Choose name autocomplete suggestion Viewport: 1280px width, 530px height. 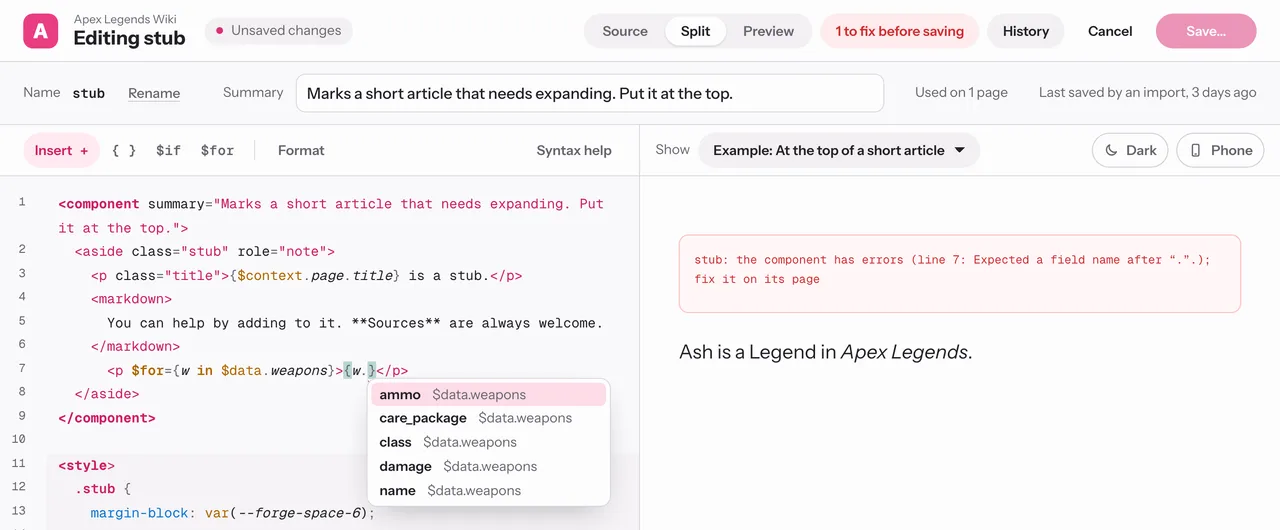coord(489,490)
